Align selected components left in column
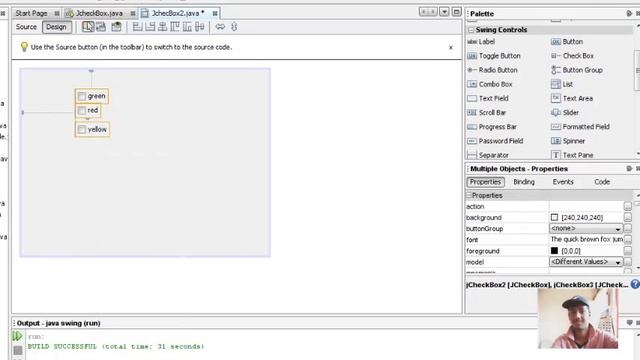Screen dimensions: 640x360 tap(138, 27)
